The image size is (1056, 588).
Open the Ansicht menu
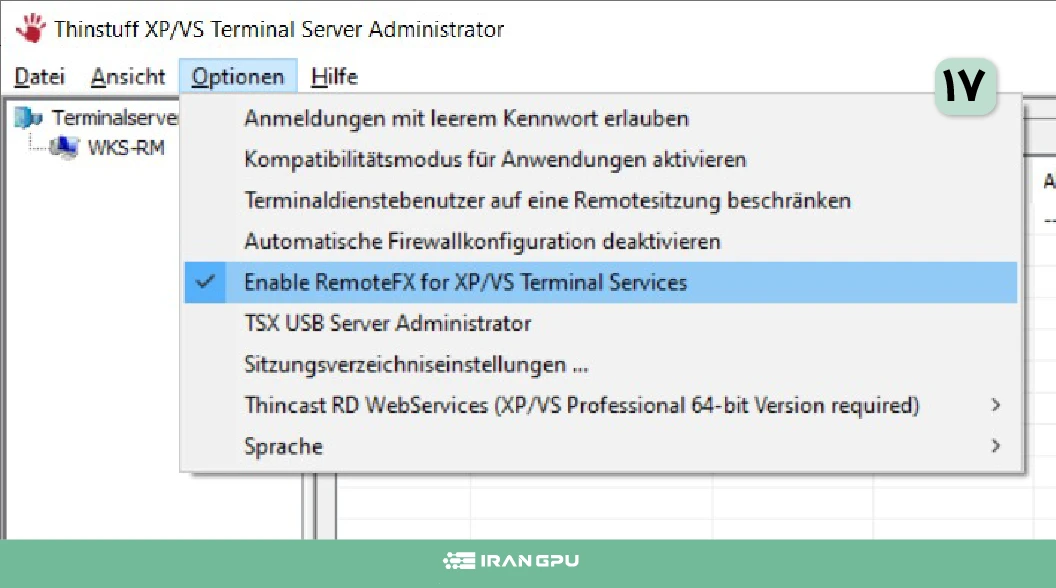(128, 77)
